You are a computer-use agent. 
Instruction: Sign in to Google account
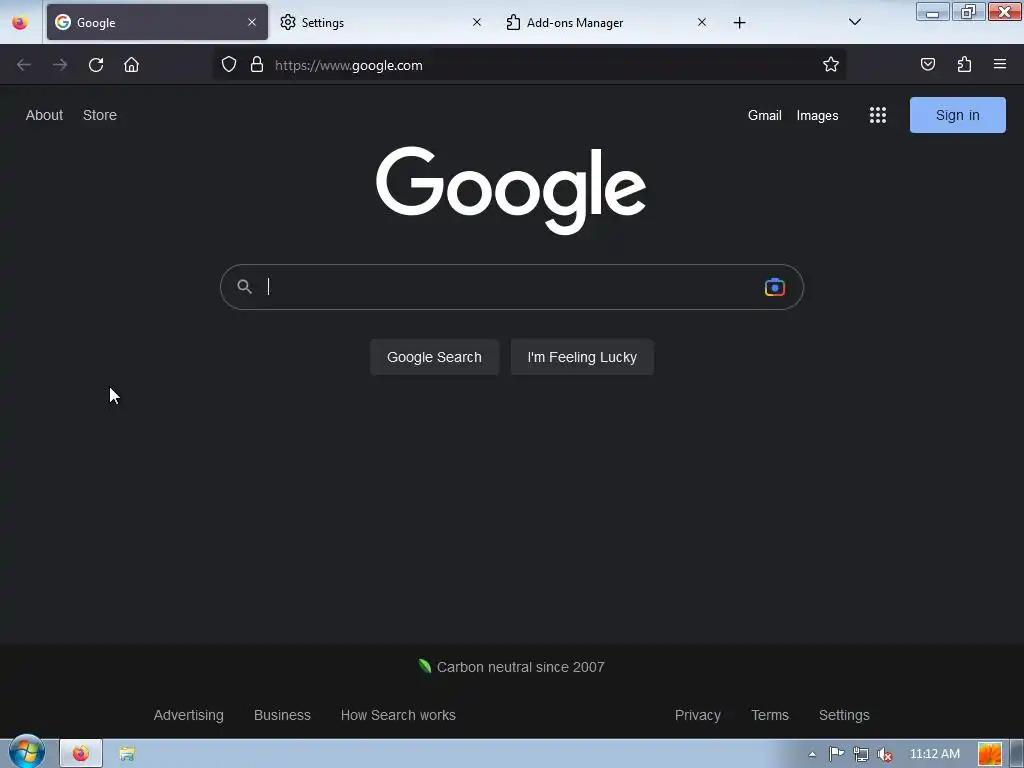click(957, 115)
